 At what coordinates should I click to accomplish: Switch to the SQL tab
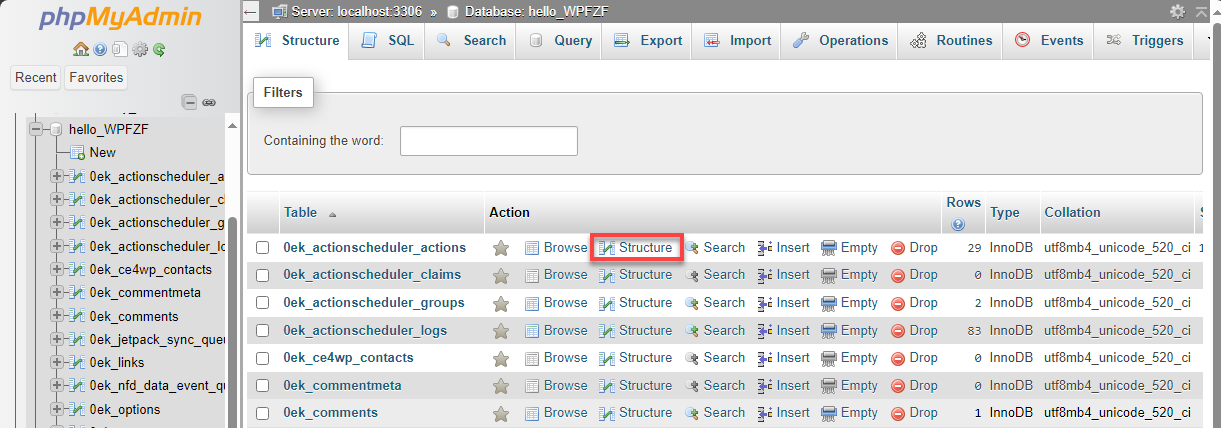click(387, 41)
